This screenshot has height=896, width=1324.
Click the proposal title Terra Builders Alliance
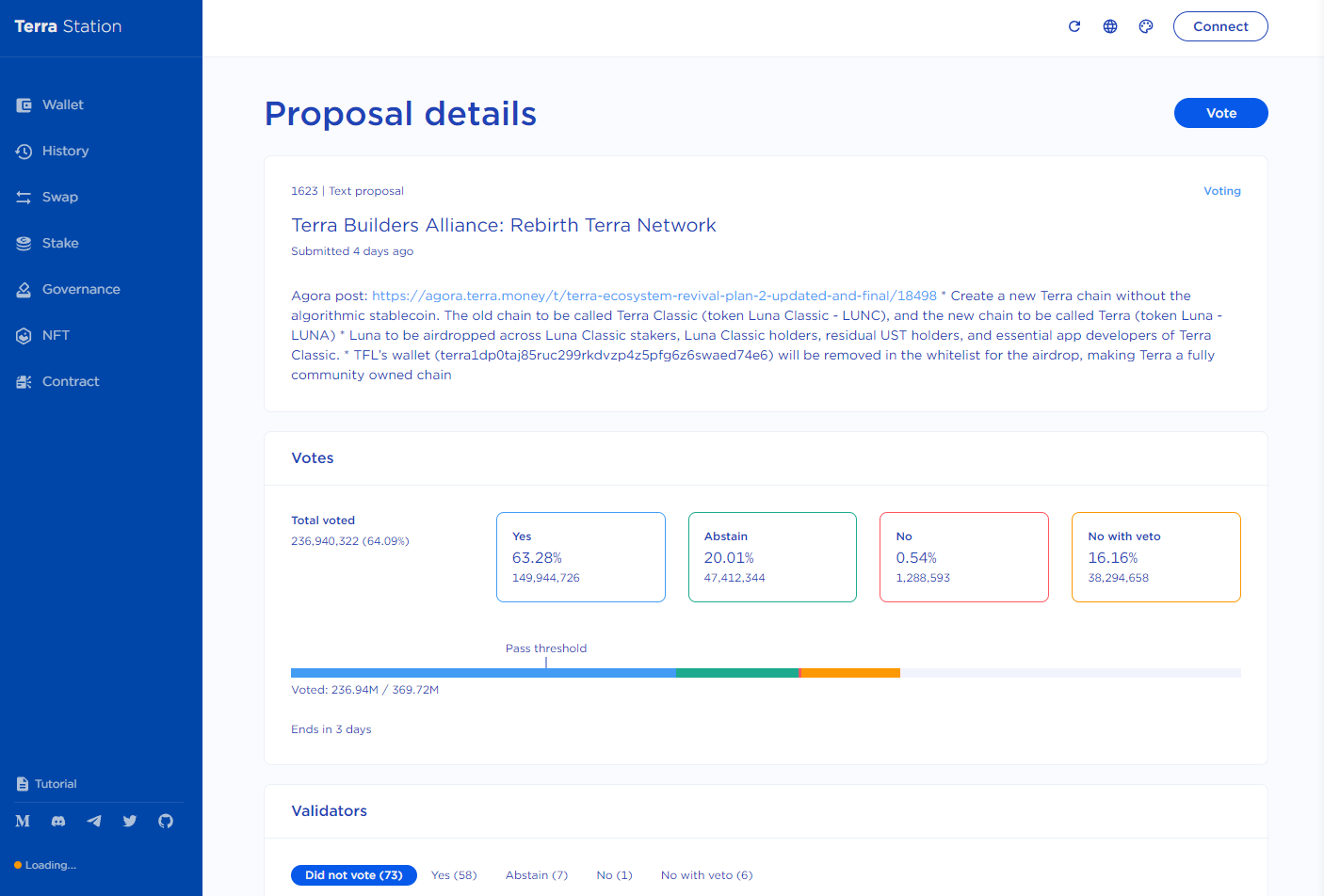[504, 225]
